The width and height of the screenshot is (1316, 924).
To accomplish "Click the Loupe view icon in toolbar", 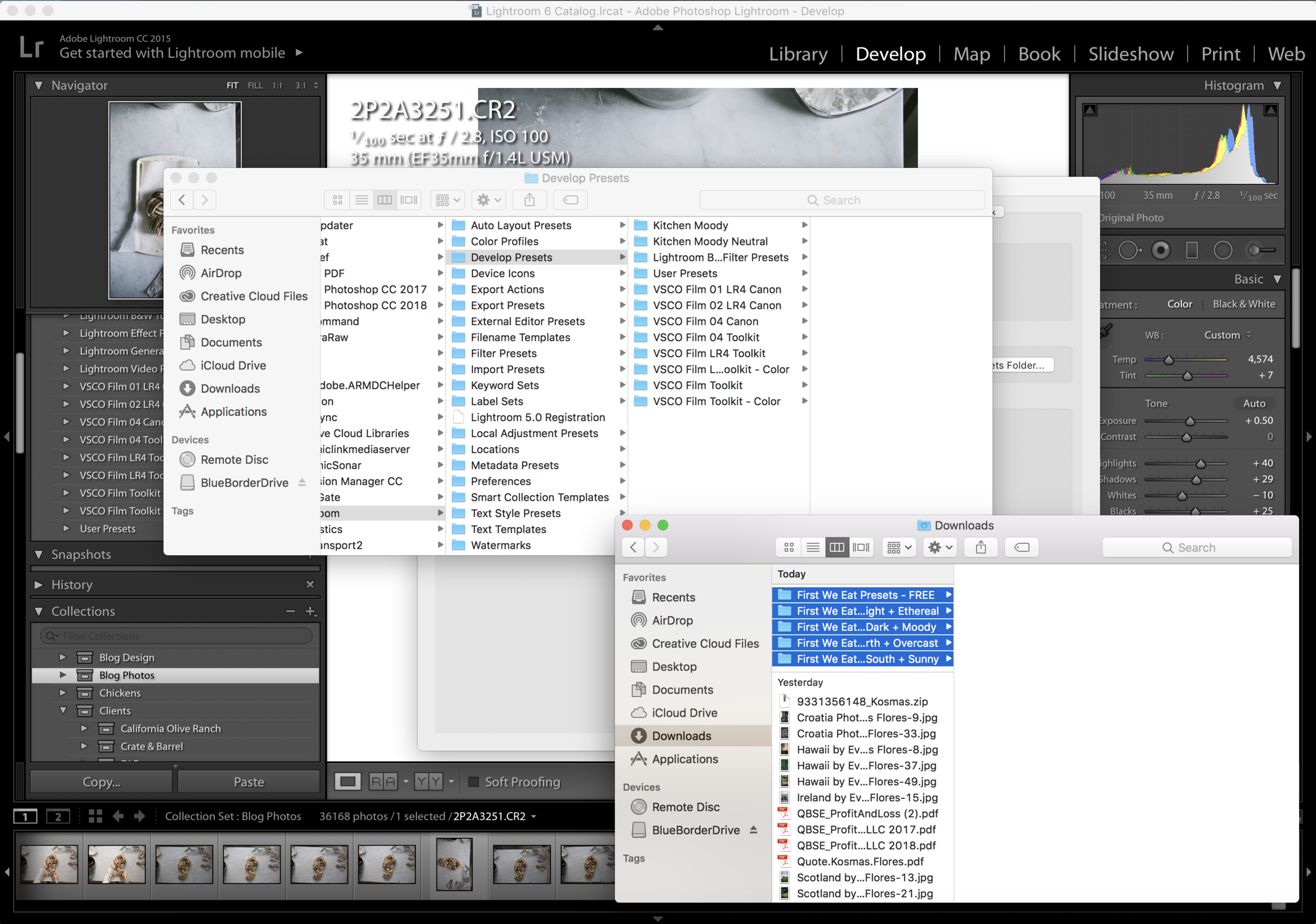I will click(x=348, y=781).
